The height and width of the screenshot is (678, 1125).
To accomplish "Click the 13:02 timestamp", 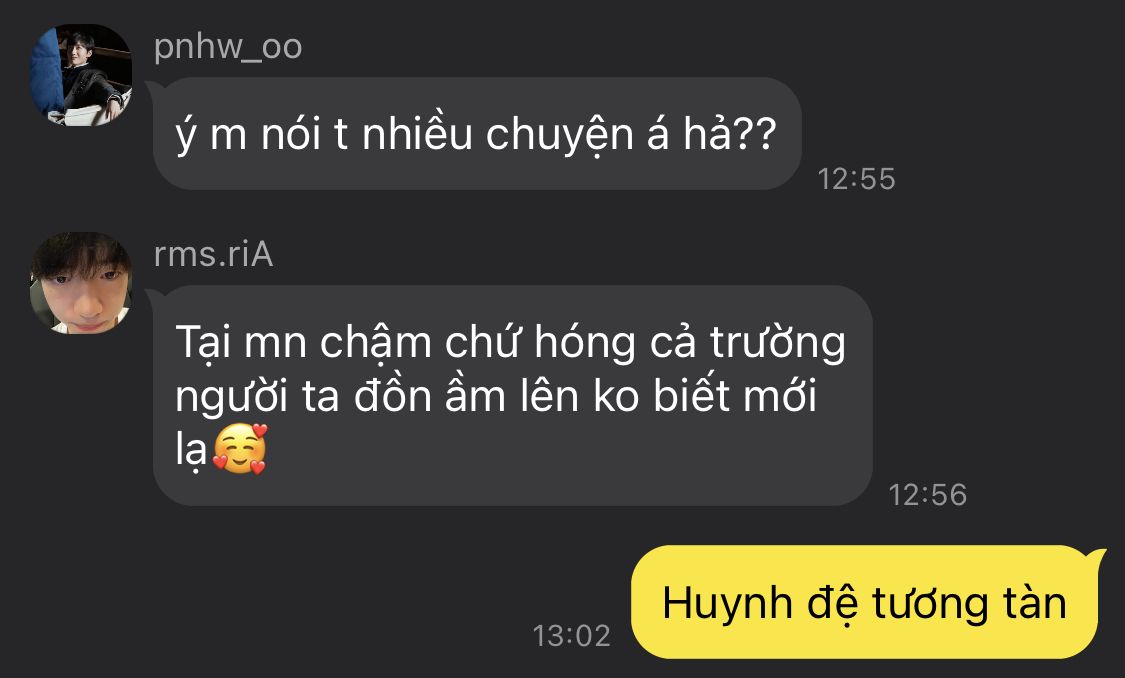I will point(571,636).
